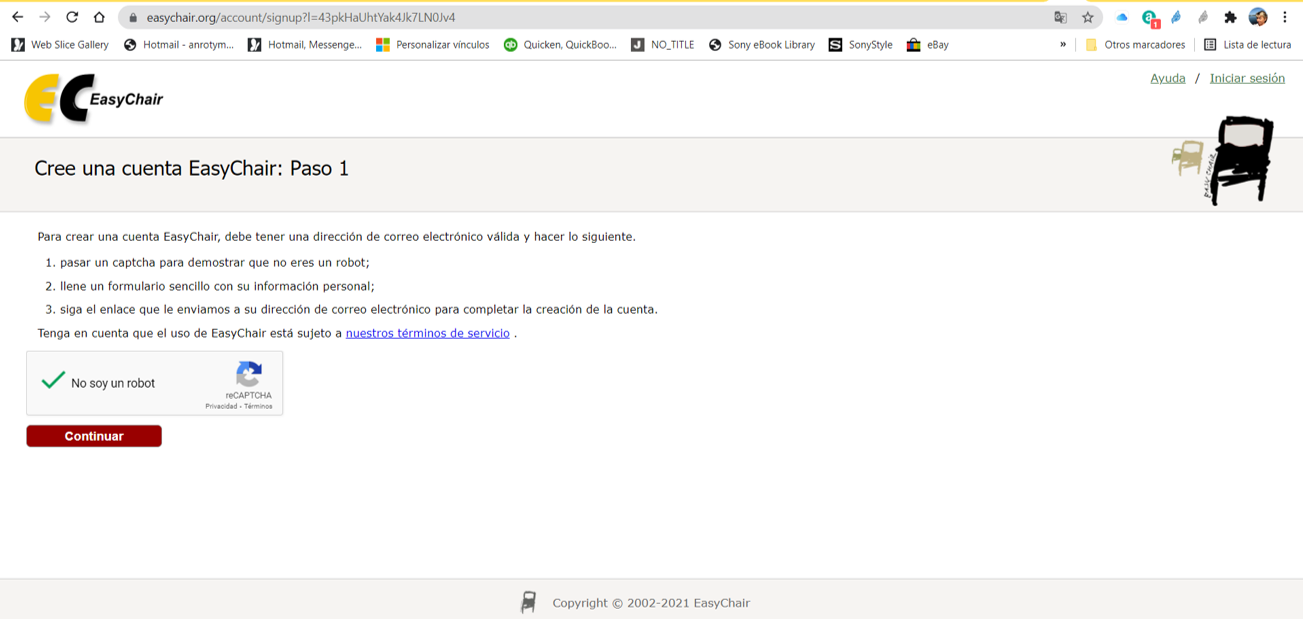Open the Sony eBook Library bookmark

click(x=762, y=45)
